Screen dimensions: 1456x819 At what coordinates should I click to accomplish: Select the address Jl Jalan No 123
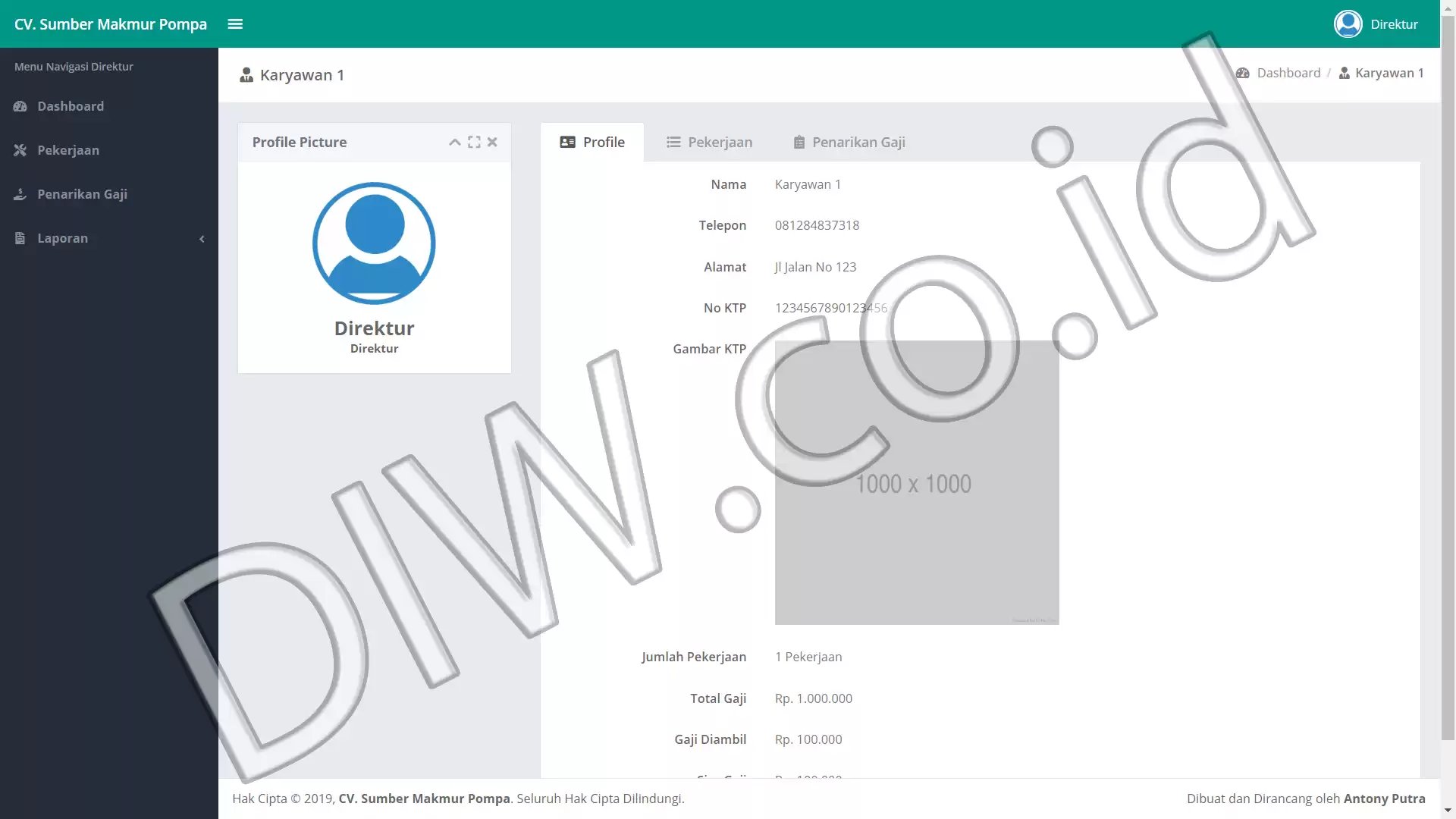coord(815,267)
